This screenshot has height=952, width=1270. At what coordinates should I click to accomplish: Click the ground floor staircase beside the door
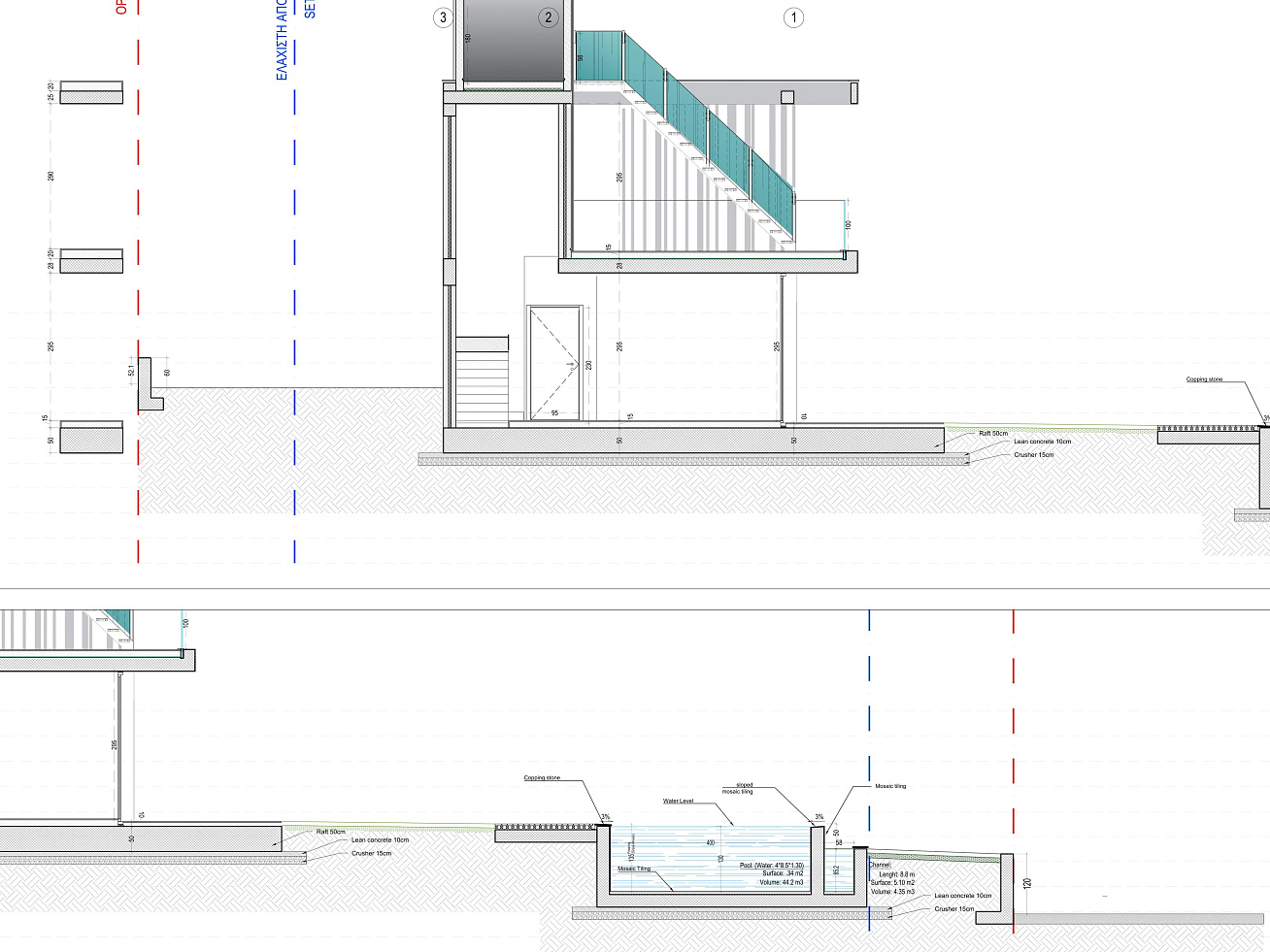pyautogui.click(x=482, y=380)
